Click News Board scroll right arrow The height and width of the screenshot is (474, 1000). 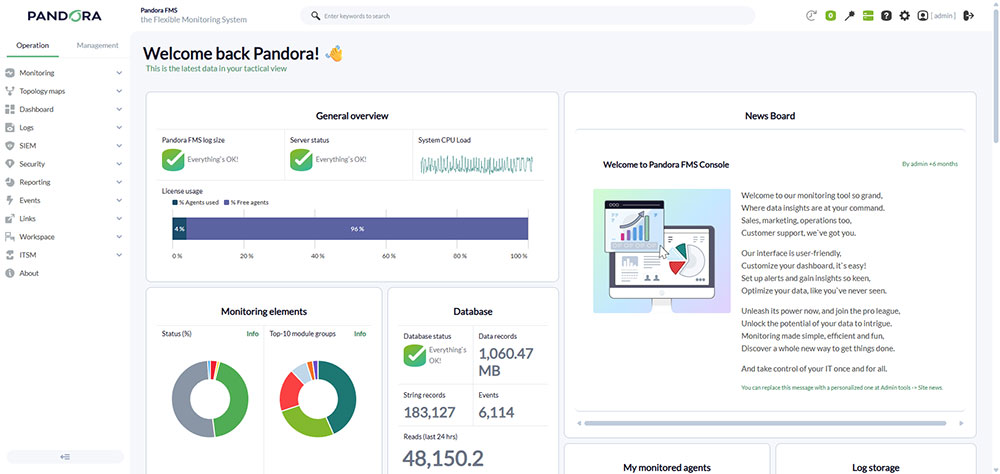tap(961, 423)
